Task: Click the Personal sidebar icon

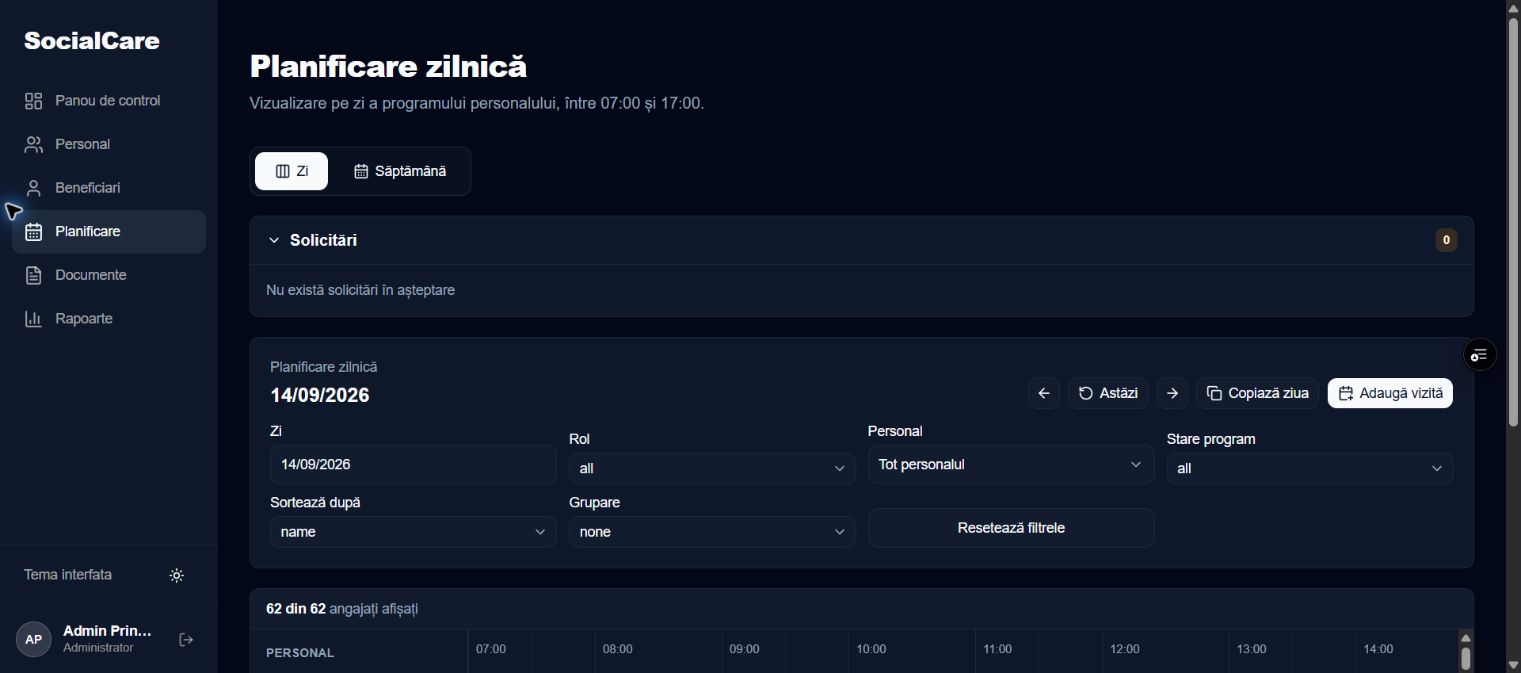Action: point(34,145)
